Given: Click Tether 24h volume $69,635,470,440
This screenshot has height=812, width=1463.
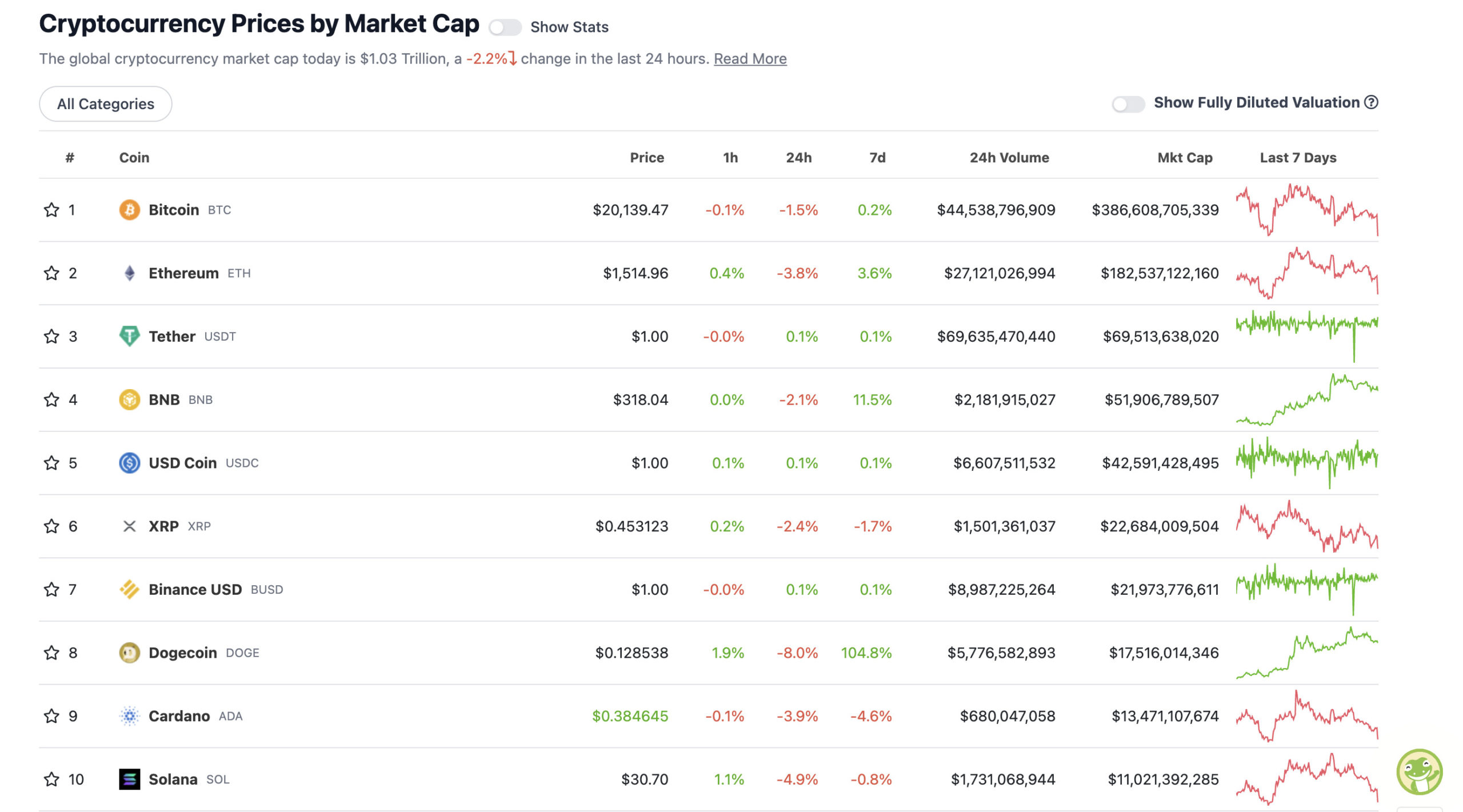Looking at the screenshot, I should tap(996, 336).
